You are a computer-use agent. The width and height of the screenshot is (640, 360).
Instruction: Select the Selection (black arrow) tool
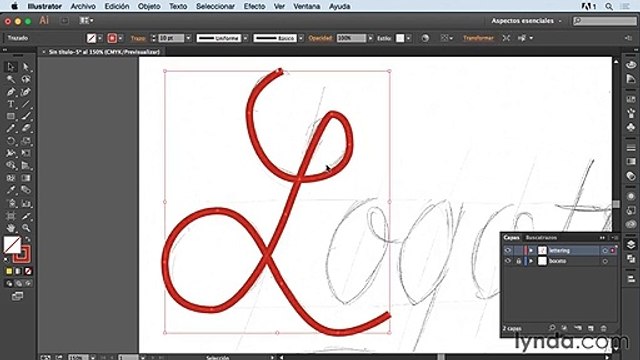11,67
